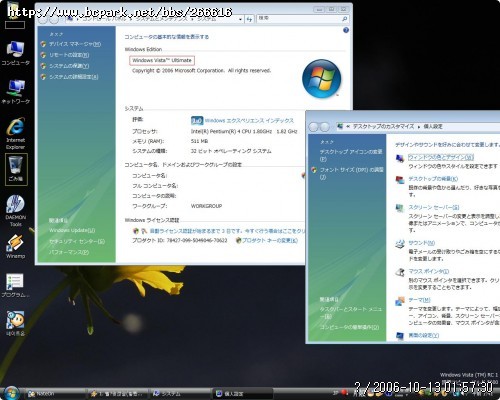Click the マウス ポインタ icon
The image size is (500, 400).
tap(400, 272)
